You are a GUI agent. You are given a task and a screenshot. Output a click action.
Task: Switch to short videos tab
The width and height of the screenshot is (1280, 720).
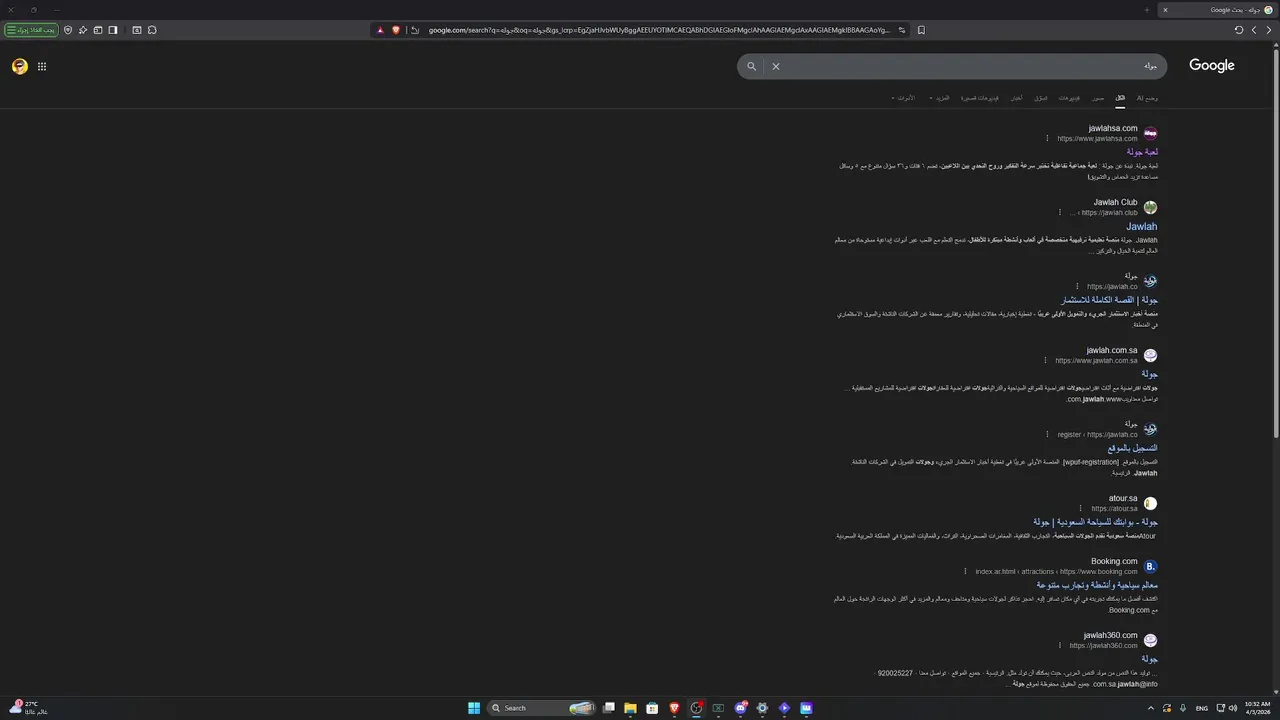pyautogui.click(x=980, y=98)
